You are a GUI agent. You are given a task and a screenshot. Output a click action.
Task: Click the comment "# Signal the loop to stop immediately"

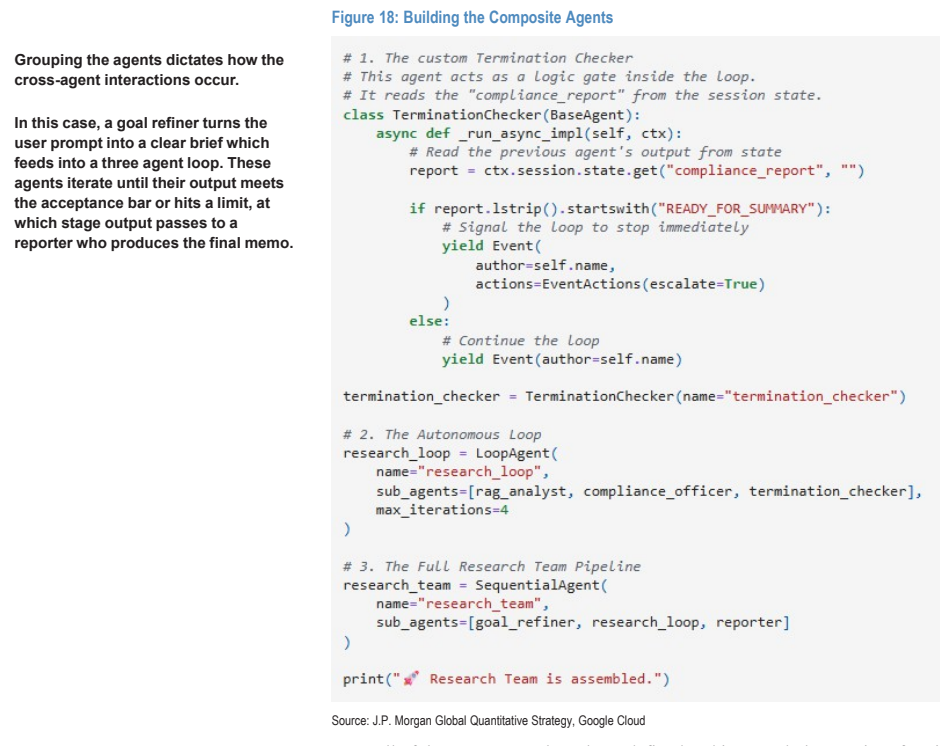click(x=595, y=227)
